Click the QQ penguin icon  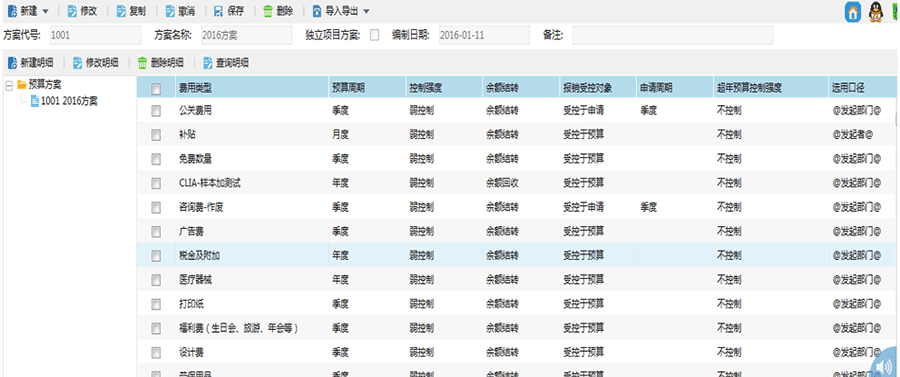pos(875,11)
